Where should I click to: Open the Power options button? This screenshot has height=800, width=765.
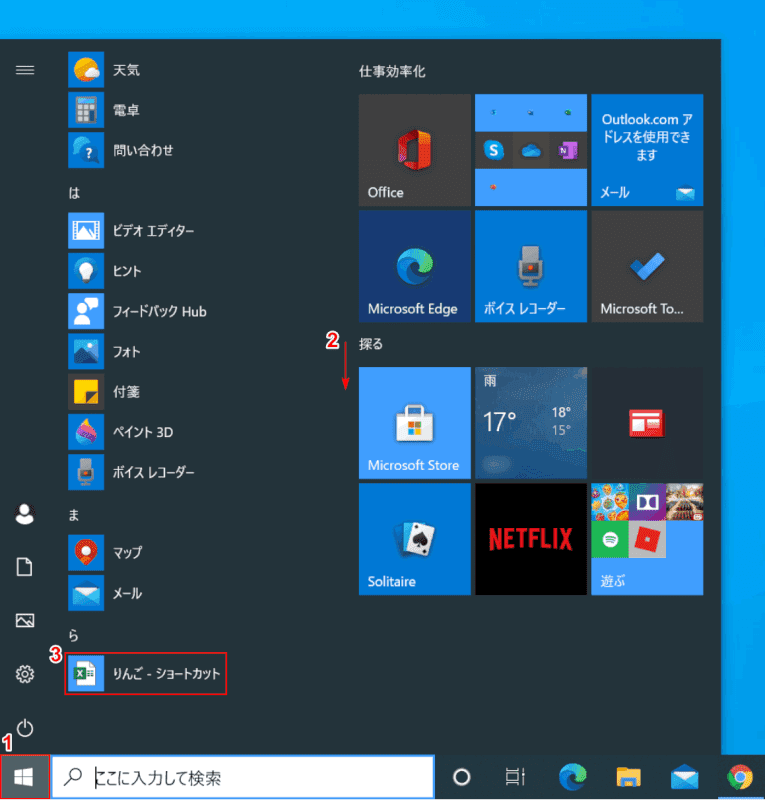24,728
